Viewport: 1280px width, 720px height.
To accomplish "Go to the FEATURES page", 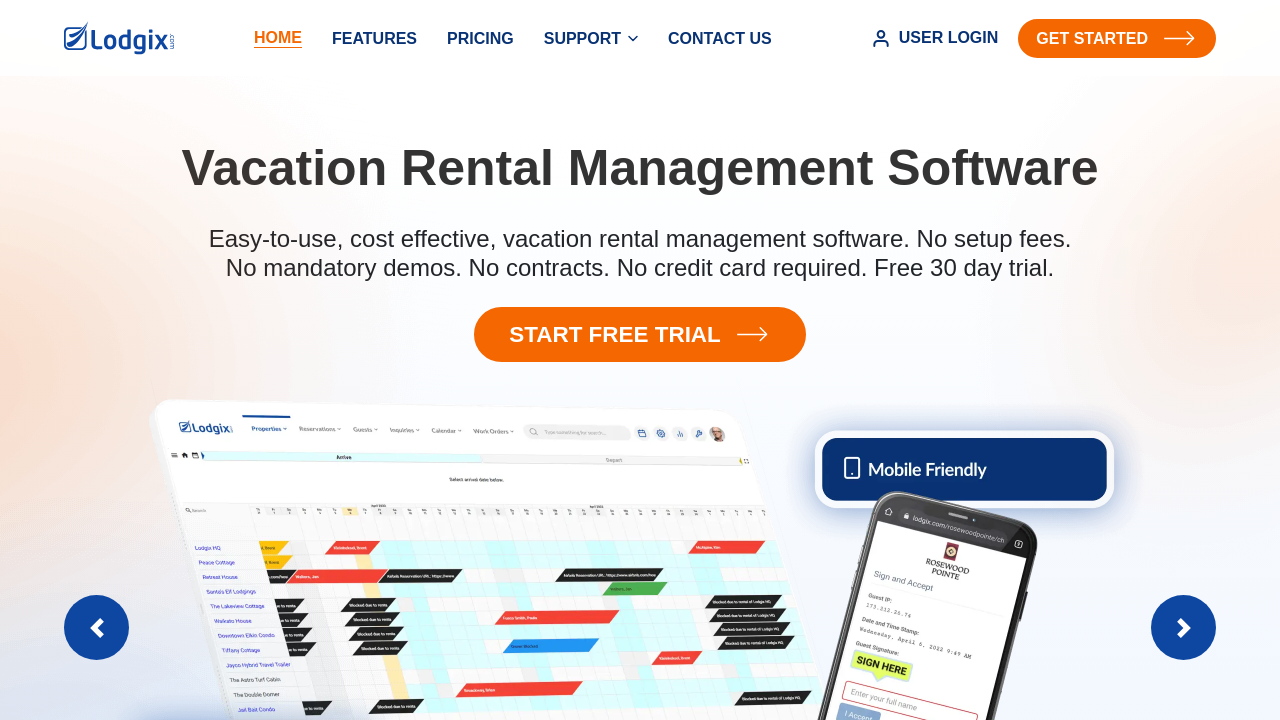I will 374,39.
